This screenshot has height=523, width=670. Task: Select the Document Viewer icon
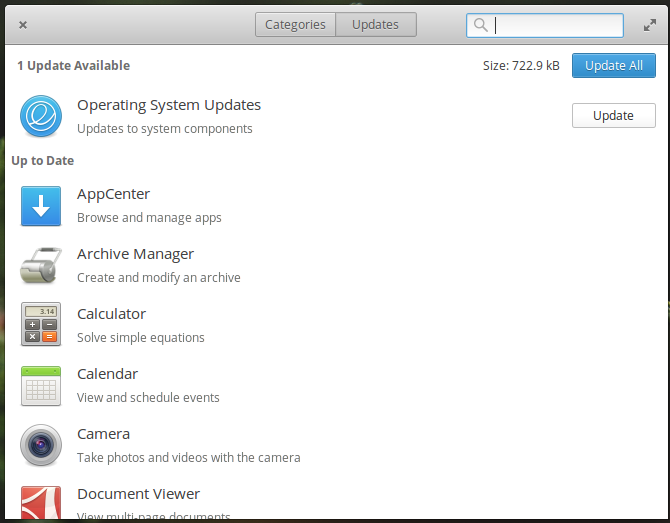click(x=41, y=502)
